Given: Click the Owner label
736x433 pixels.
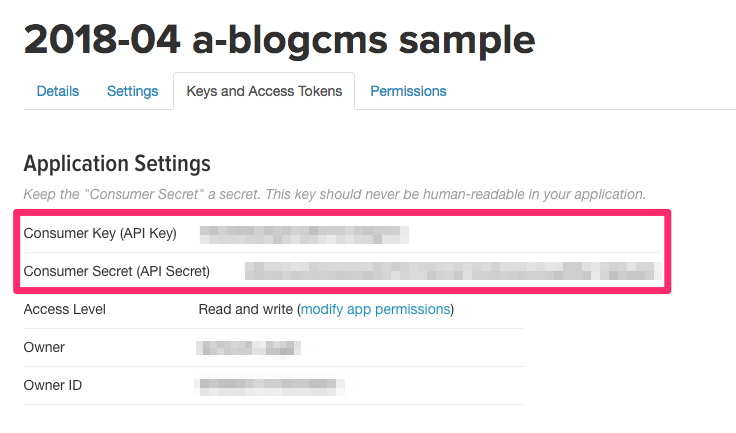Looking at the screenshot, I should [44, 347].
